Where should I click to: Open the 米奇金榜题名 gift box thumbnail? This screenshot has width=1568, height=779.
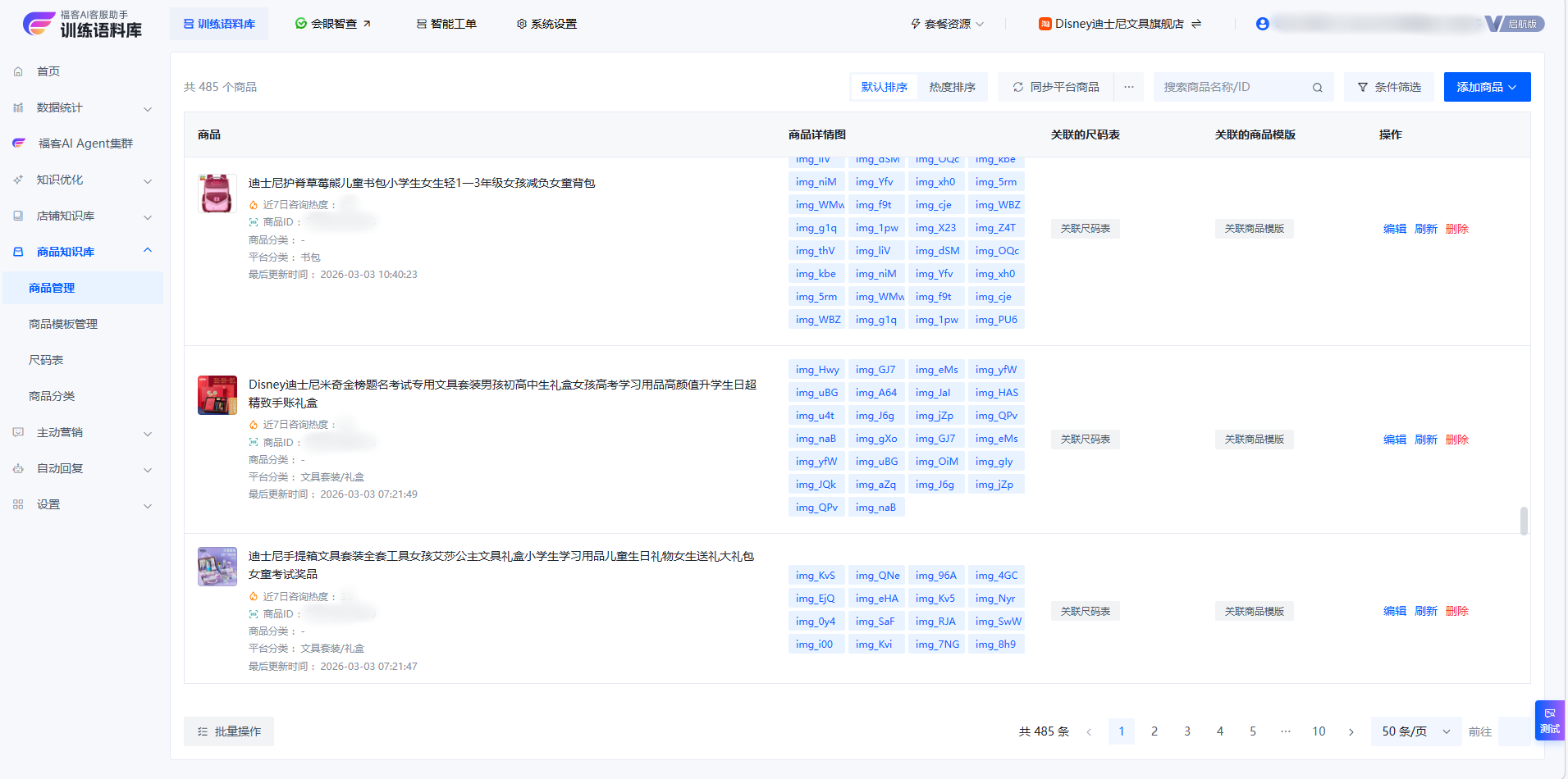point(217,395)
